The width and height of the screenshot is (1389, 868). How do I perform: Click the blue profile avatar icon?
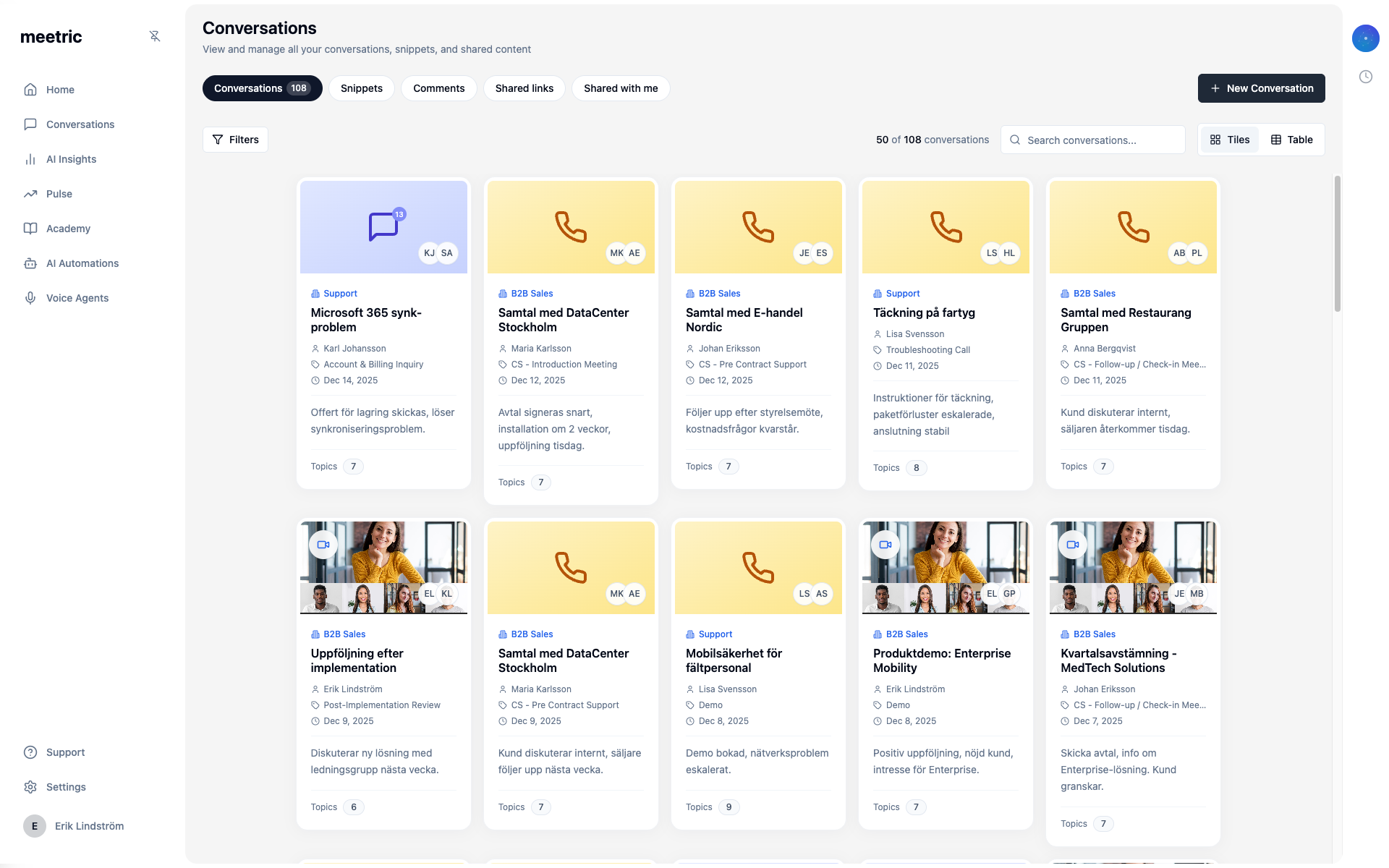(x=1365, y=38)
